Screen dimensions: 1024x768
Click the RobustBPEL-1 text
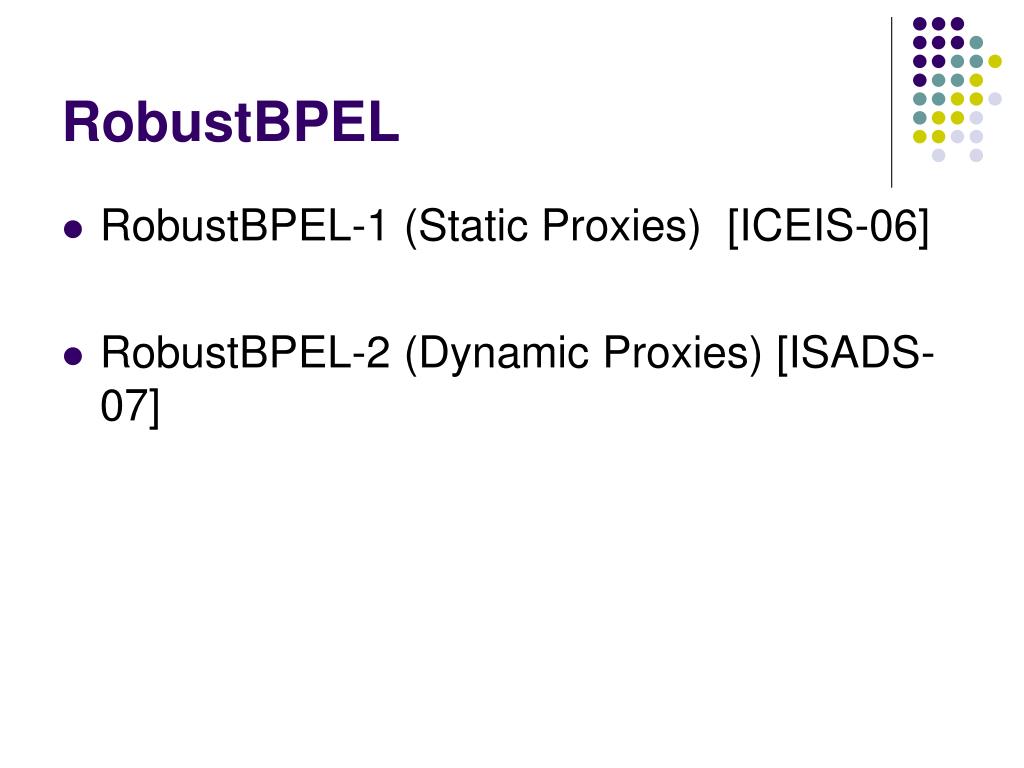tap(244, 226)
